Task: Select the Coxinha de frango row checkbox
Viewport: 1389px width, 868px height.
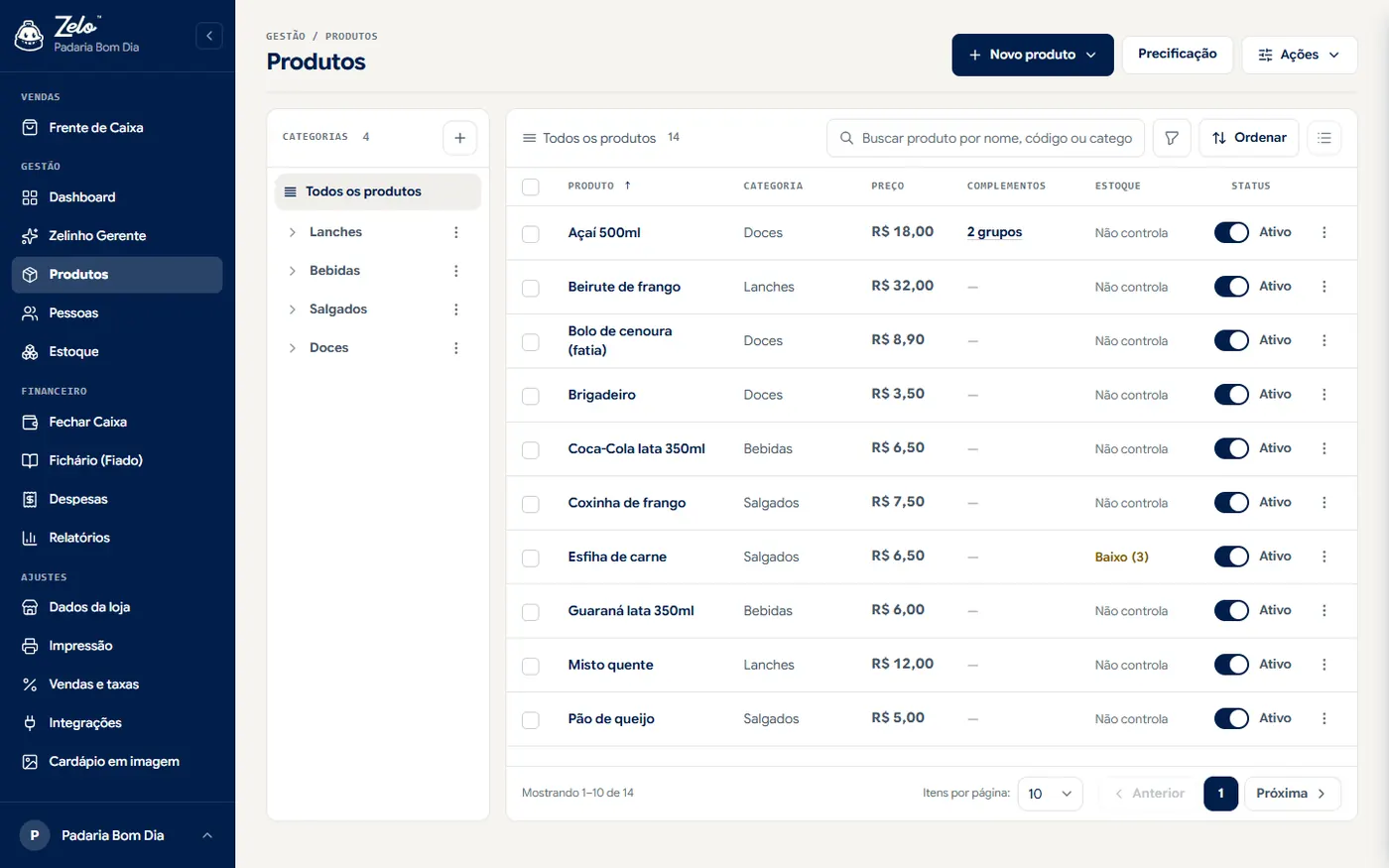Action: click(x=531, y=503)
